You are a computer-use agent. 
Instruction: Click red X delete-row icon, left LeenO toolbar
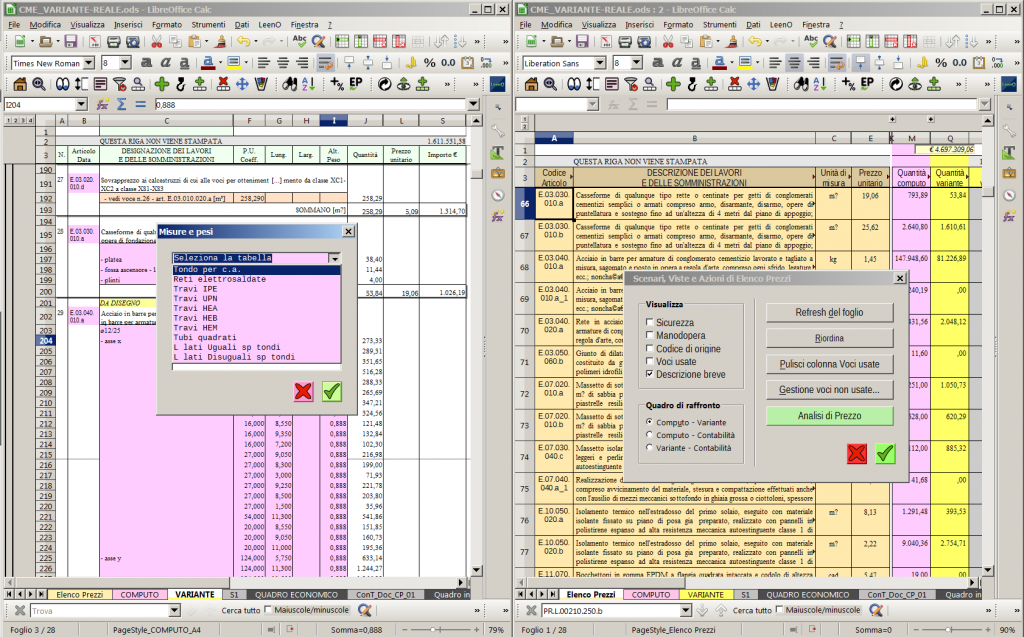(223, 84)
